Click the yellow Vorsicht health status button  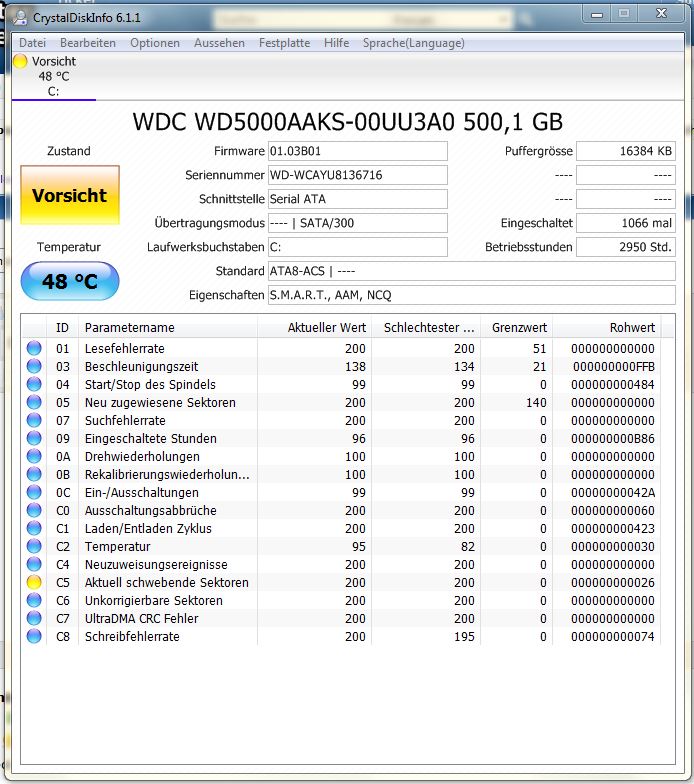70,195
